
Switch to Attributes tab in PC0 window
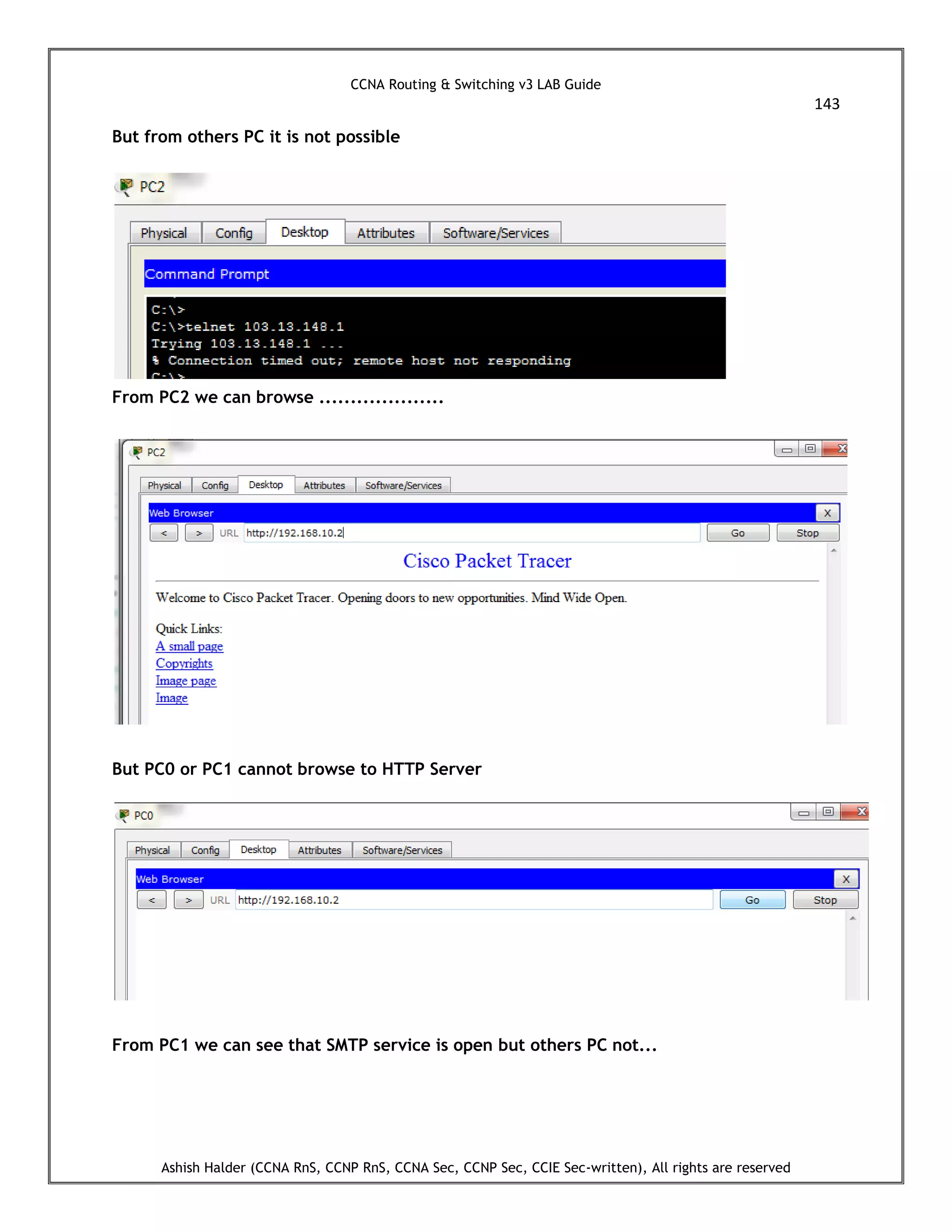tap(320, 850)
